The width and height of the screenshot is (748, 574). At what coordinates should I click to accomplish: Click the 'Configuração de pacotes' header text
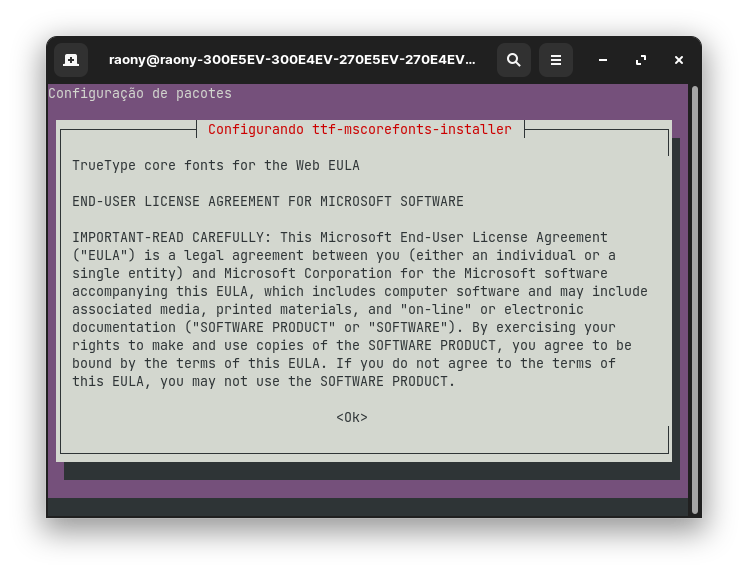click(x=140, y=94)
